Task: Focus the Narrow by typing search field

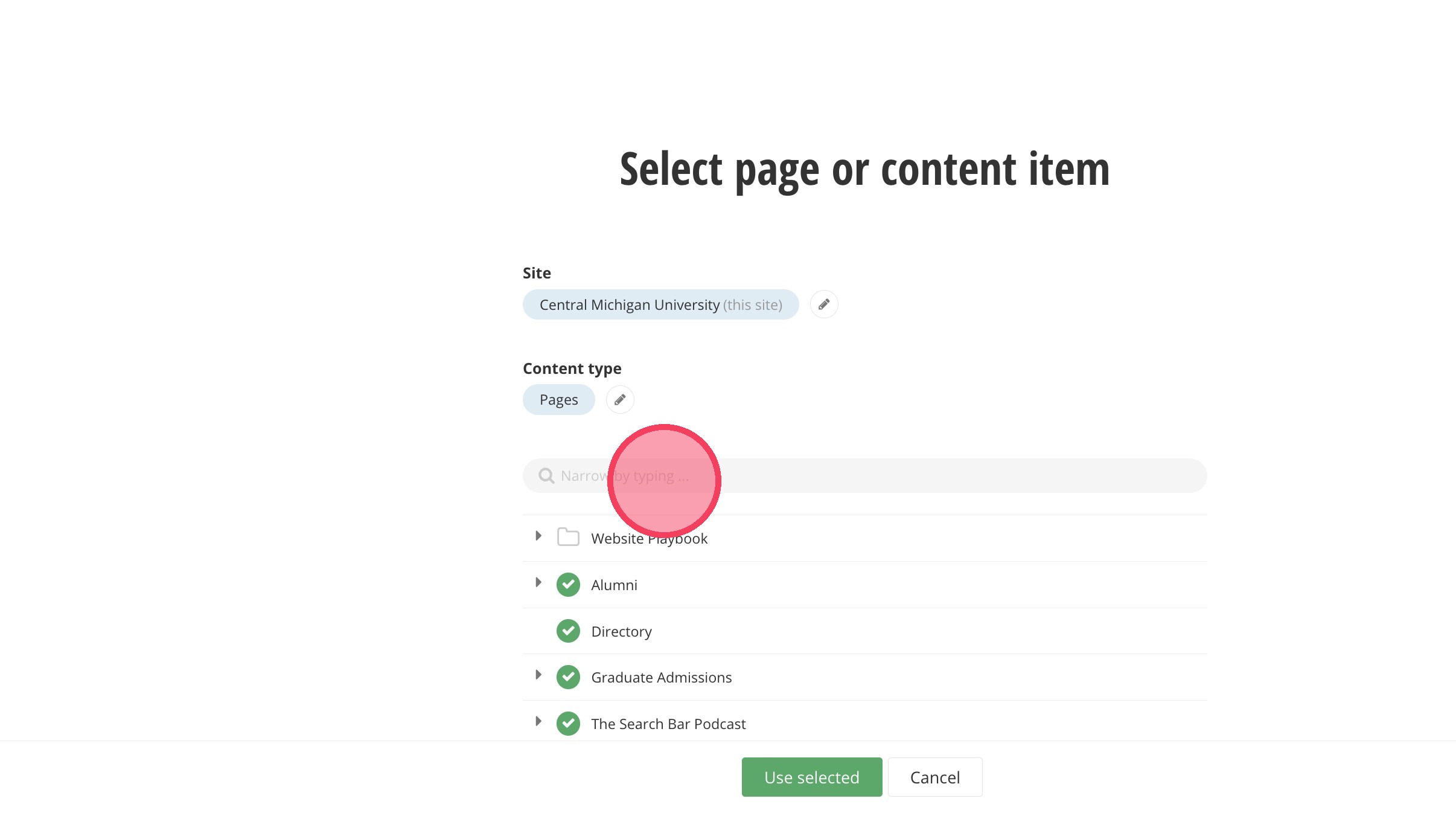Action: [905, 476]
